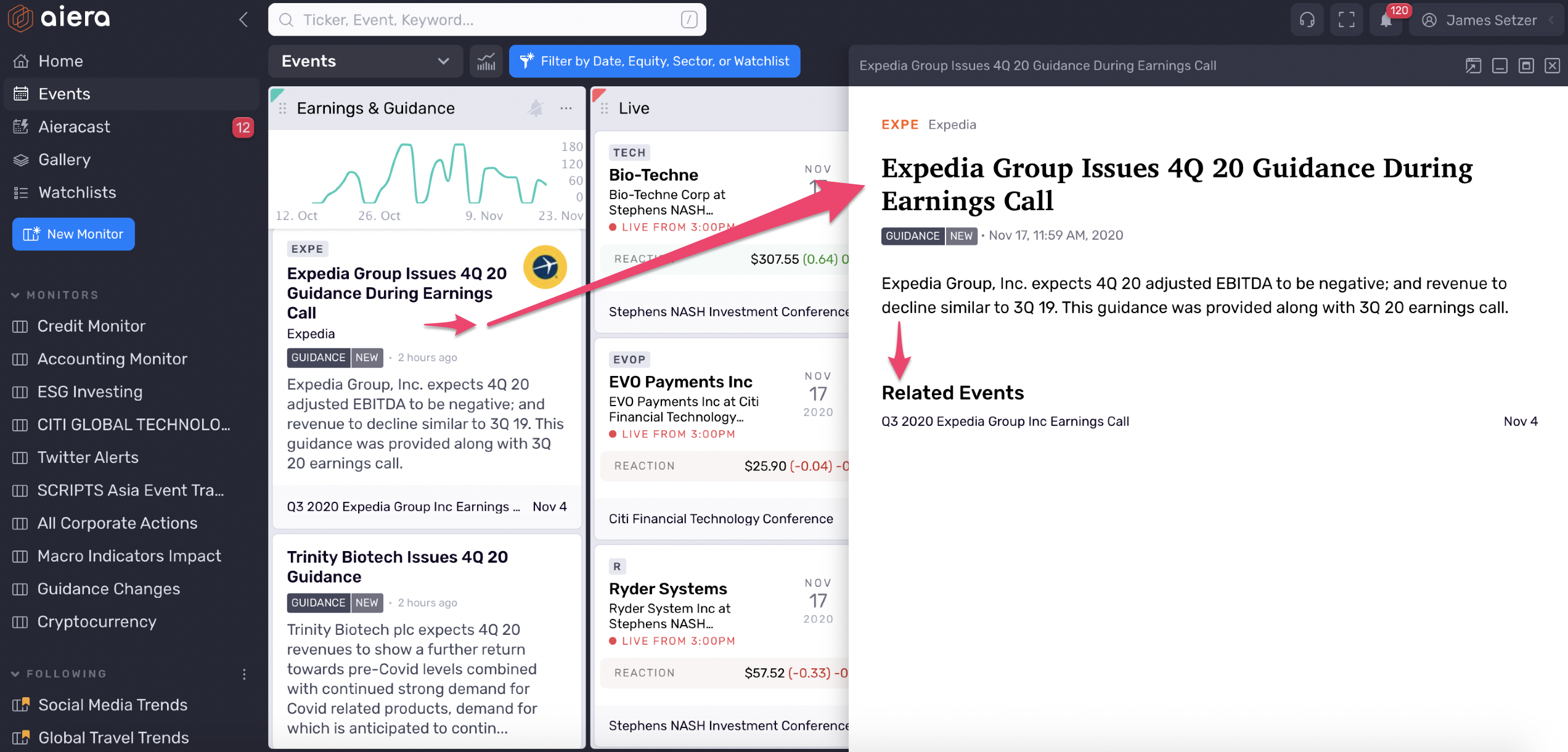The image size is (1568, 752).
Task: Click the EXPE ticker tag on Expedia card
Action: click(308, 249)
